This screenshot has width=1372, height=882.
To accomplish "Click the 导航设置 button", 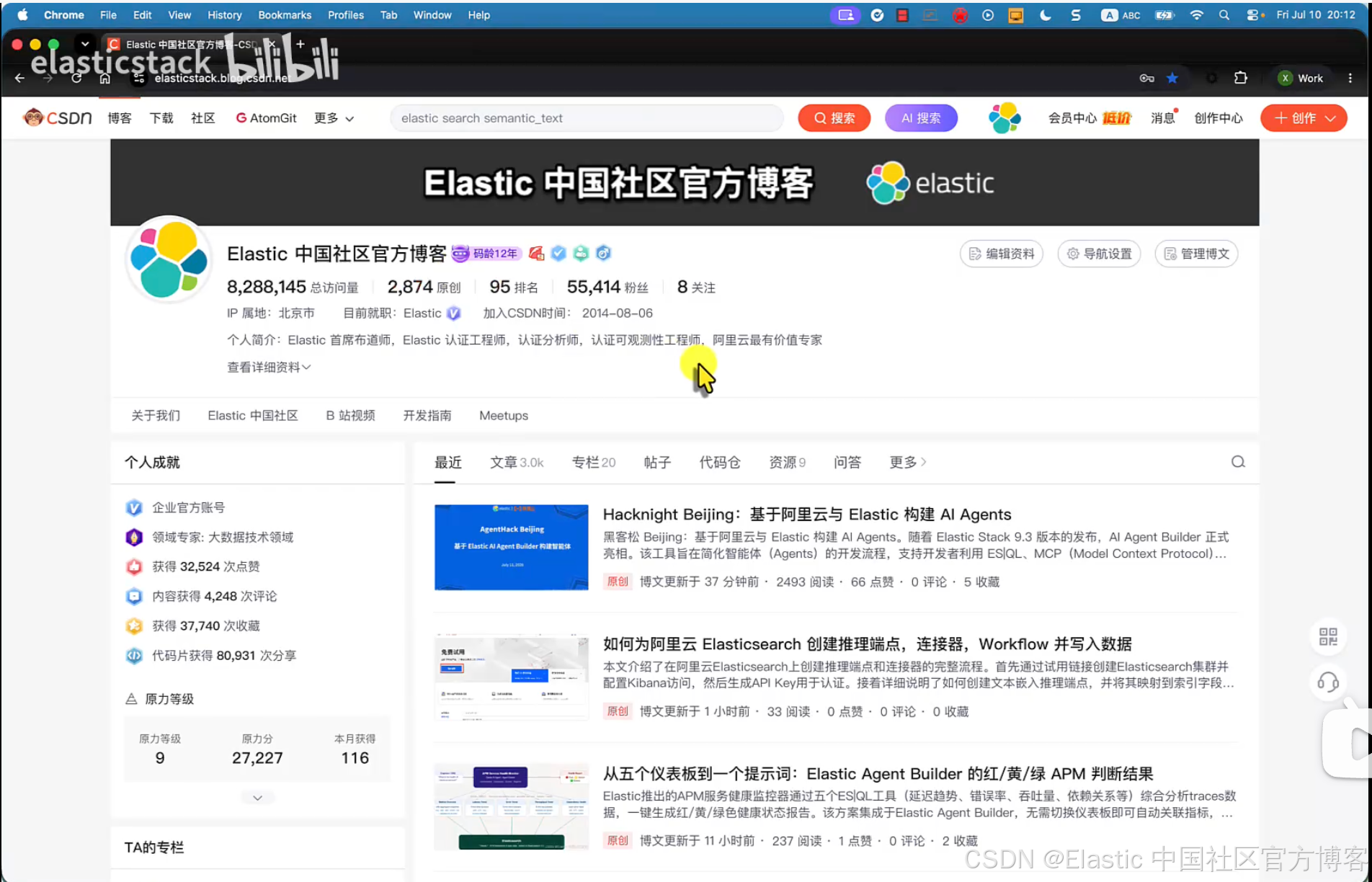I will click(1099, 254).
